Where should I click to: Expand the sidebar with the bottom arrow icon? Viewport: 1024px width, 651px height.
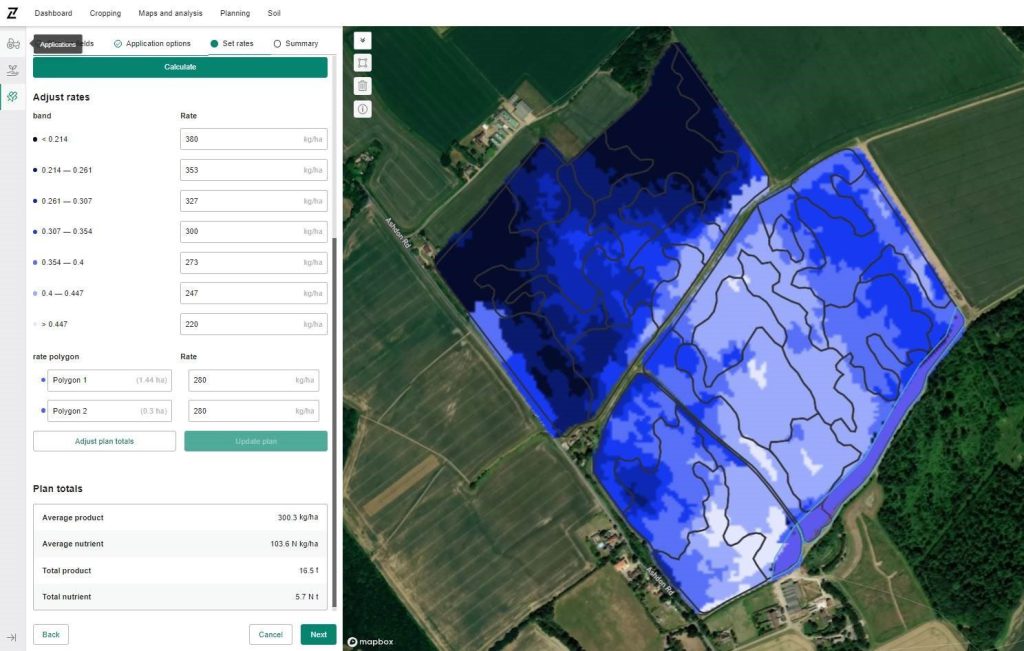tap(12, 637)
